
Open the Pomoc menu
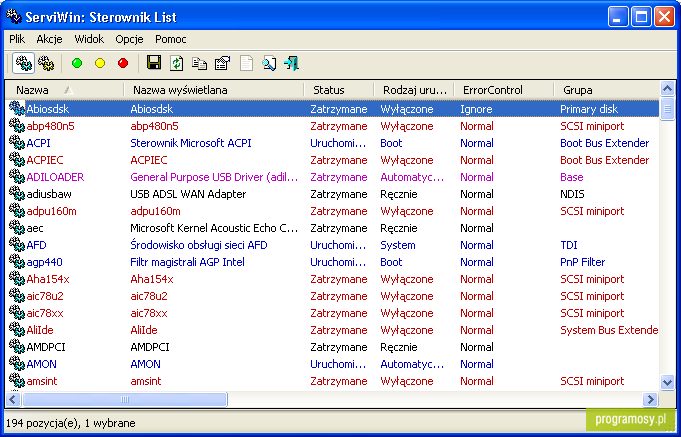(171, 39)
